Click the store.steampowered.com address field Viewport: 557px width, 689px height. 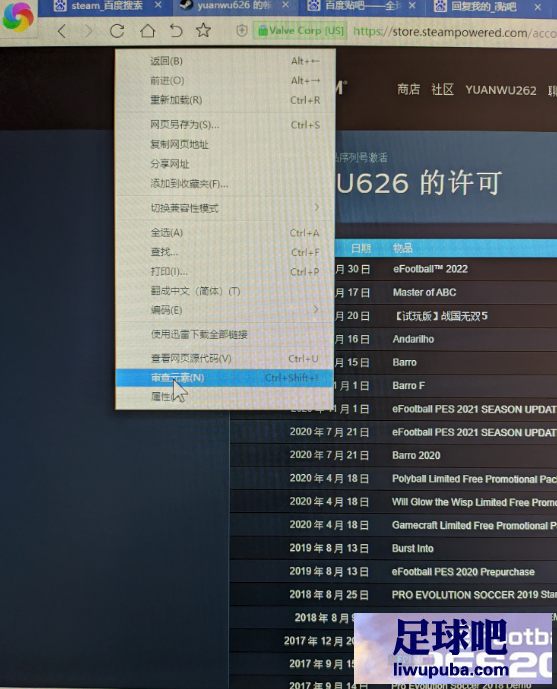(454, 32)
